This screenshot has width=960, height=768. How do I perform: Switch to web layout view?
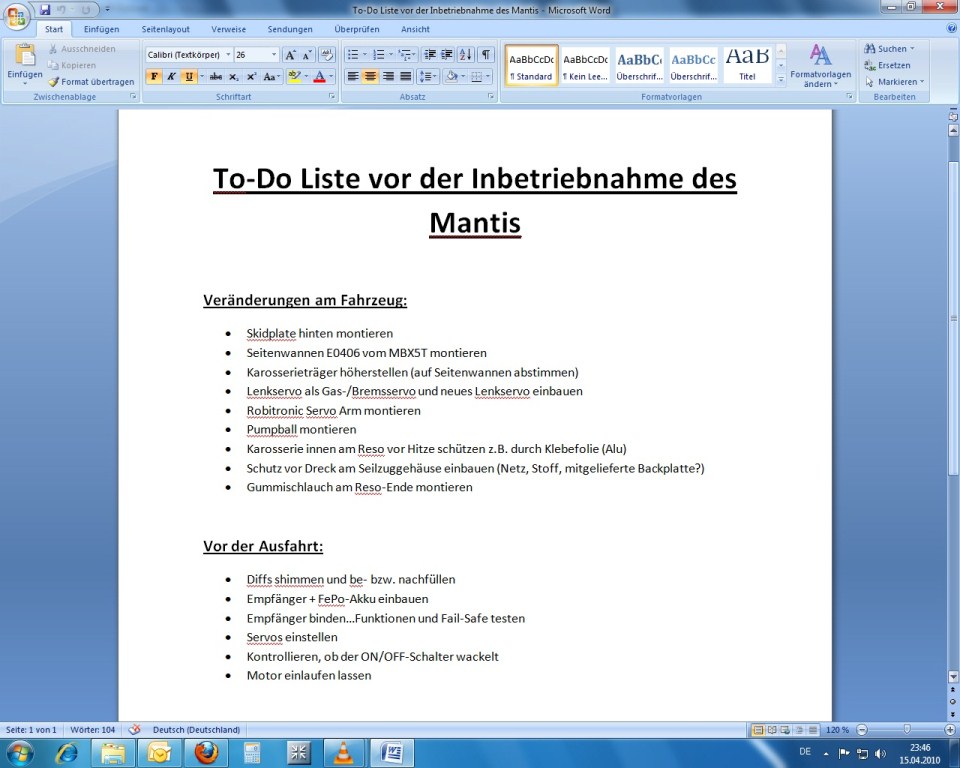(x=786, y=729)
